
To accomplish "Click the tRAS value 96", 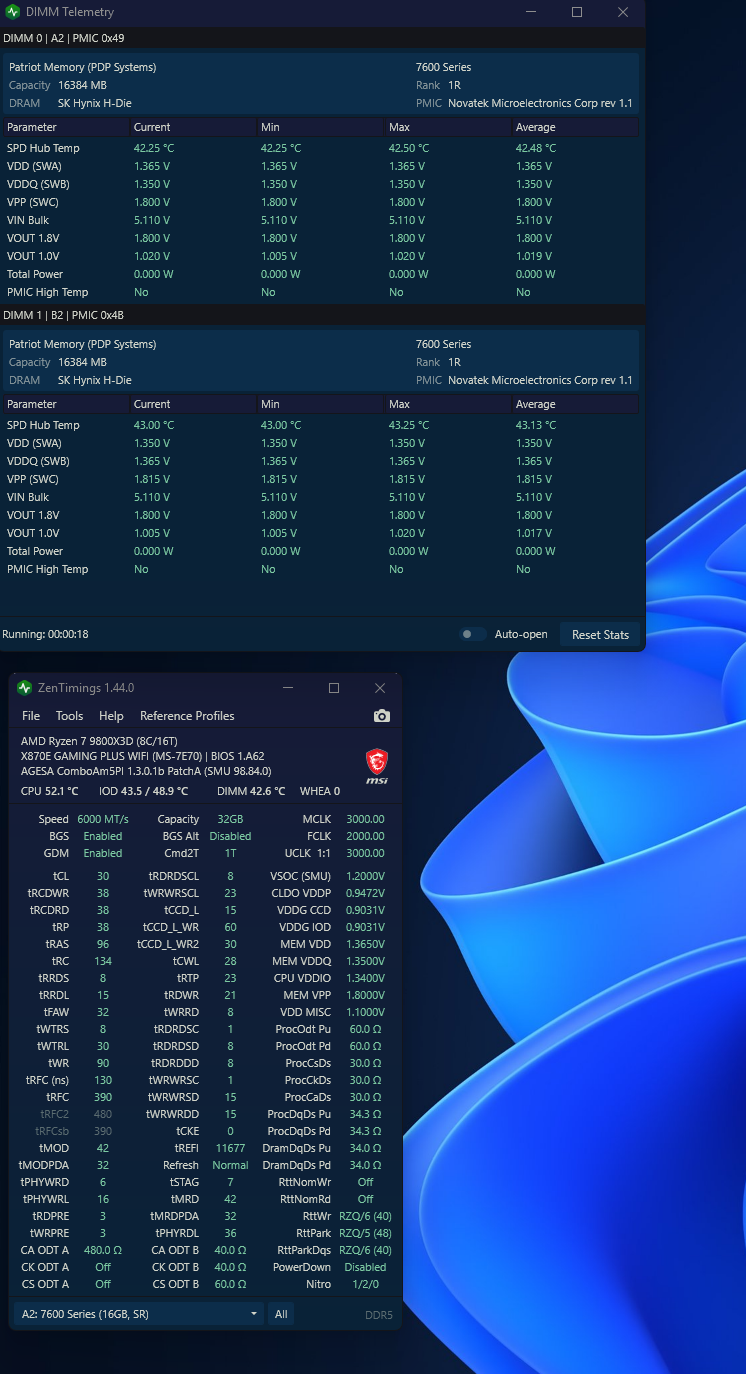I will pyautogui.click(x=103, y=944).
